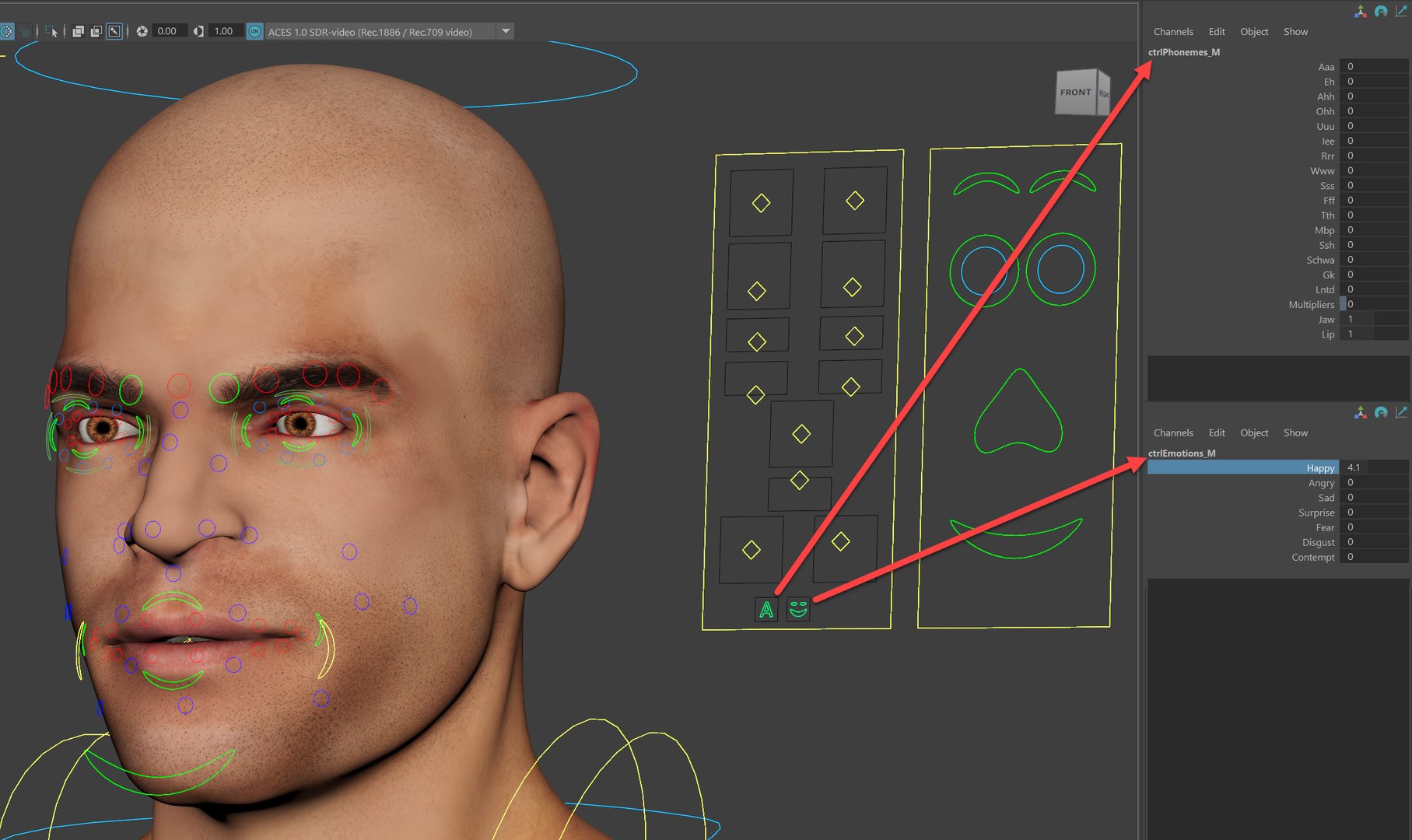Click the exposure icon in viewport toolbar

tap(142, 31)
